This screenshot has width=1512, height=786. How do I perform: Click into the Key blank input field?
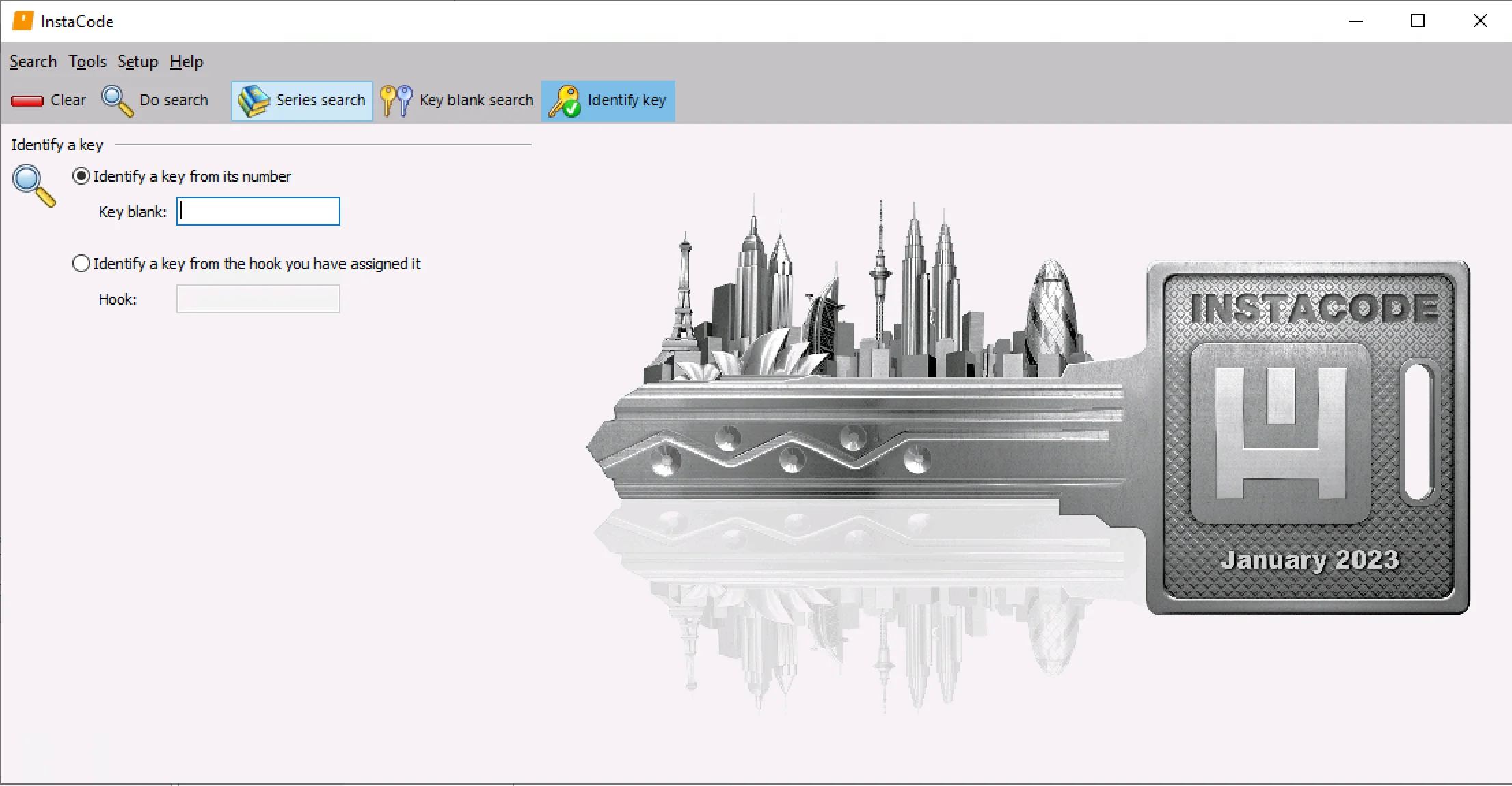tap(258, 211)
